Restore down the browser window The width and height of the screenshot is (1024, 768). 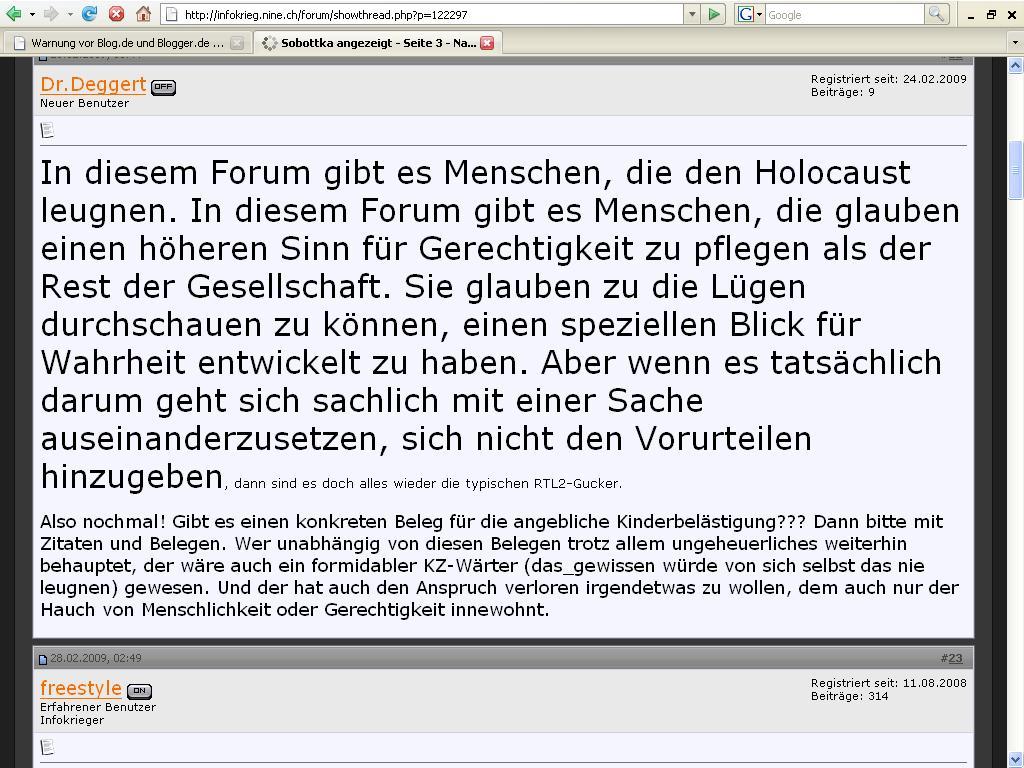(x=991, y=14)
